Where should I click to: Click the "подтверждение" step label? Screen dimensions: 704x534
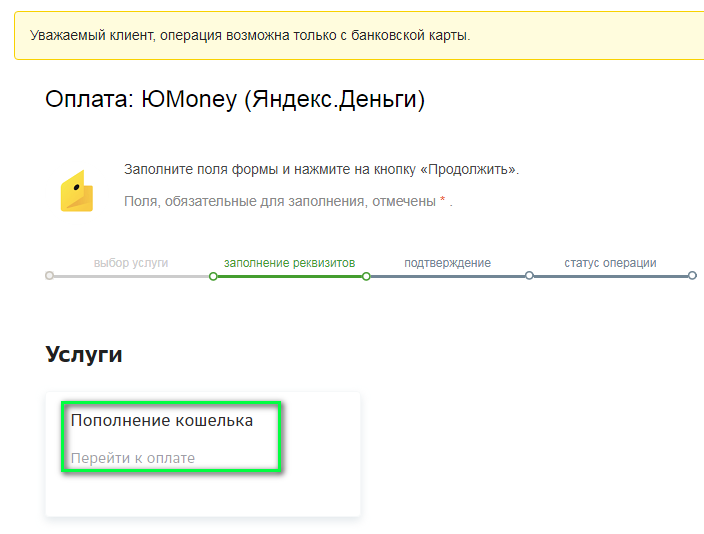(447, 263)
